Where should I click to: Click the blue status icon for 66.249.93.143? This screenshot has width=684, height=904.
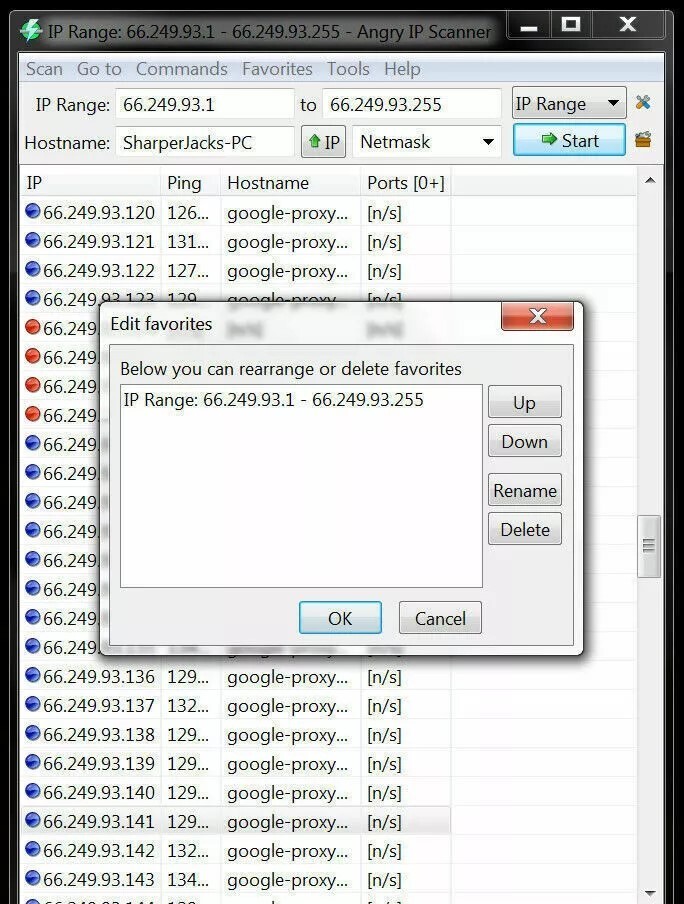point(33,878)
